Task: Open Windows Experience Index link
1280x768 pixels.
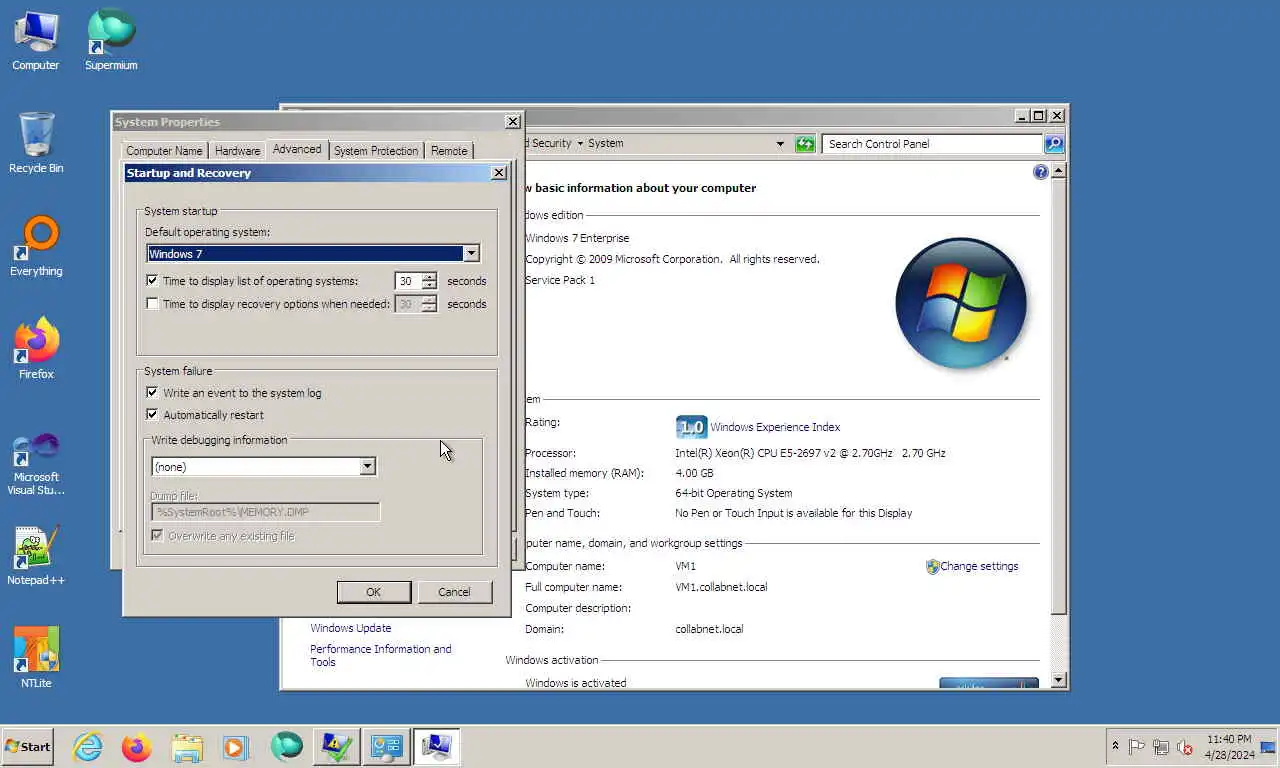Action: 775,427
